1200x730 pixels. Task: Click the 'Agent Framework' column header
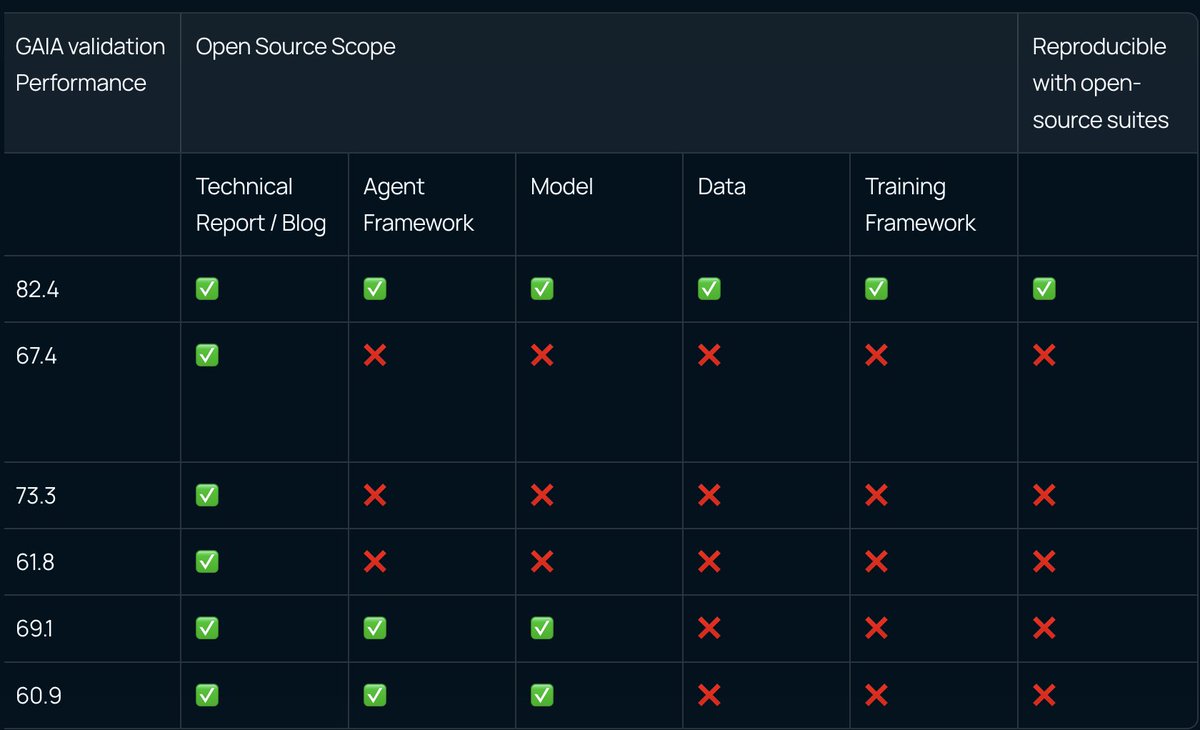432,204
